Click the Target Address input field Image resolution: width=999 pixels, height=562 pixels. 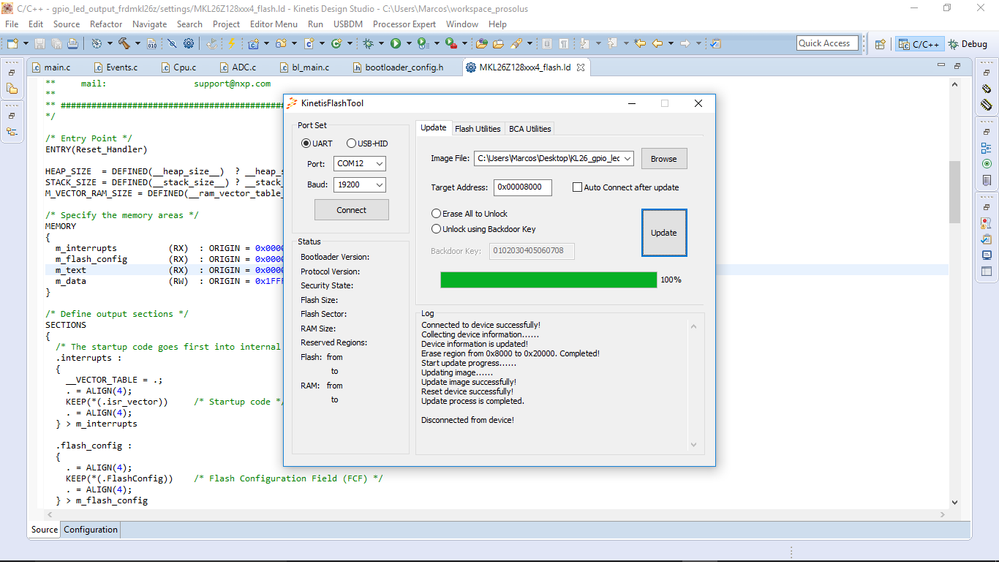[522, 187]
